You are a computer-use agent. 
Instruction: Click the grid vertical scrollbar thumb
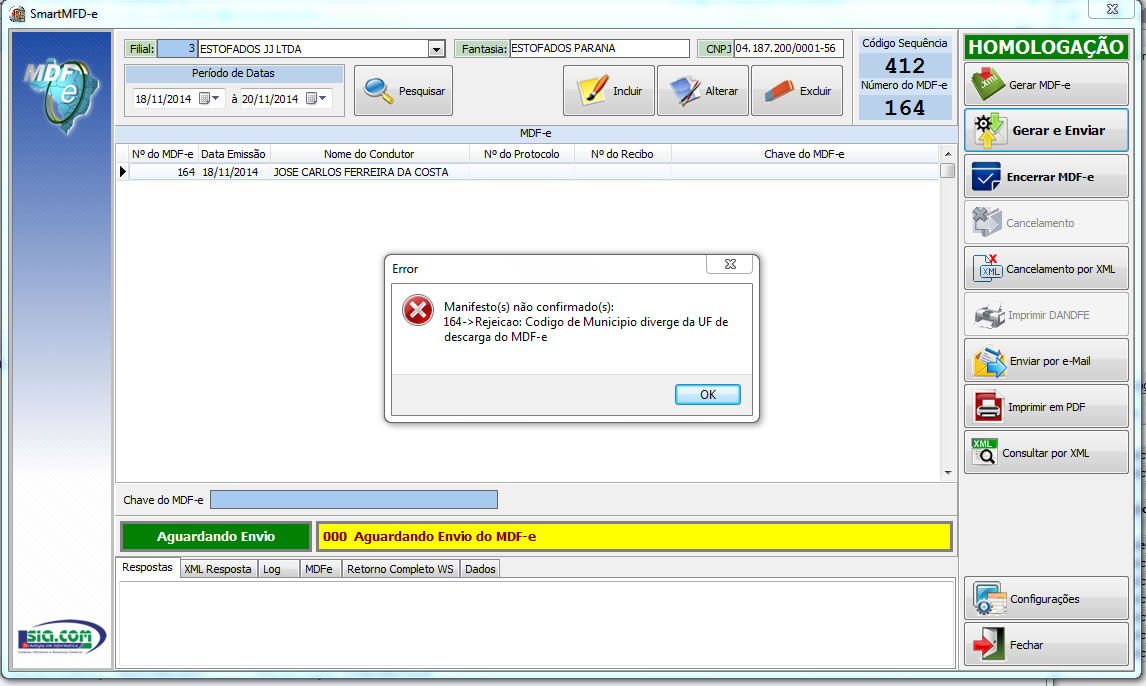pos(948,170)
